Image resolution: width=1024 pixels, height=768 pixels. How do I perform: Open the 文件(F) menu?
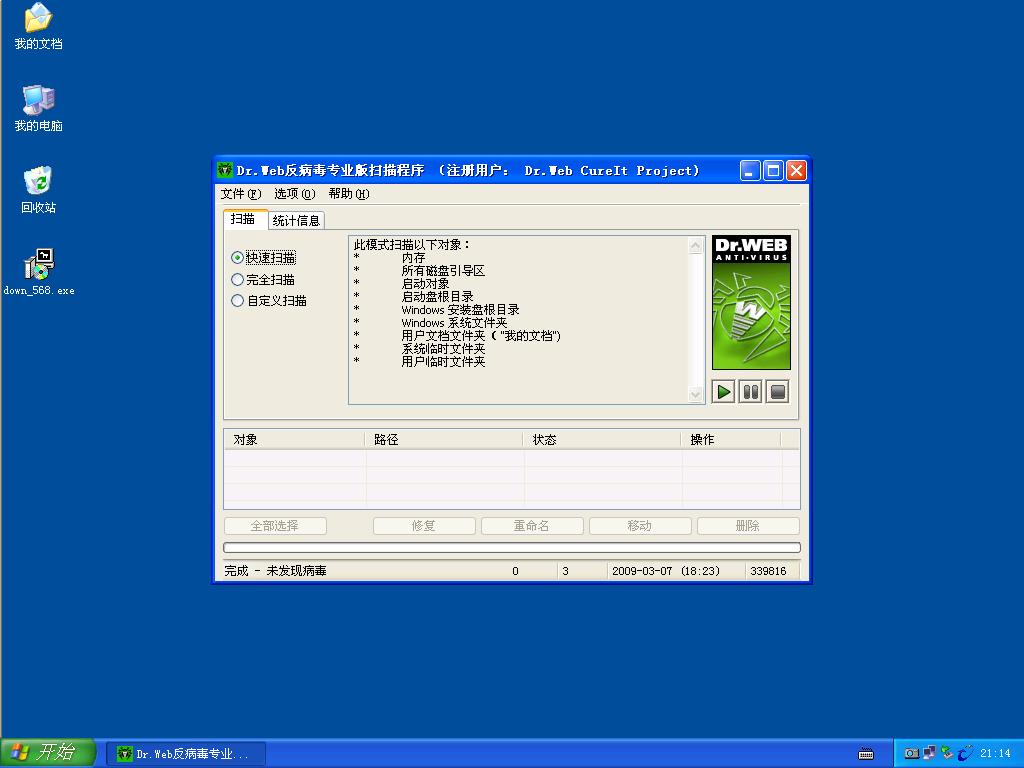pos(241,194)
